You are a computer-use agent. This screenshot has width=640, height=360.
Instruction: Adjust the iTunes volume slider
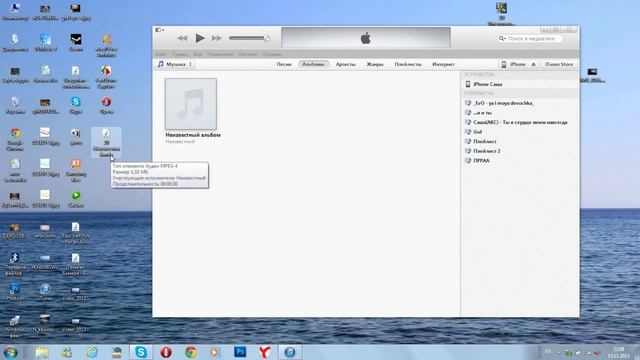[249, 38]
